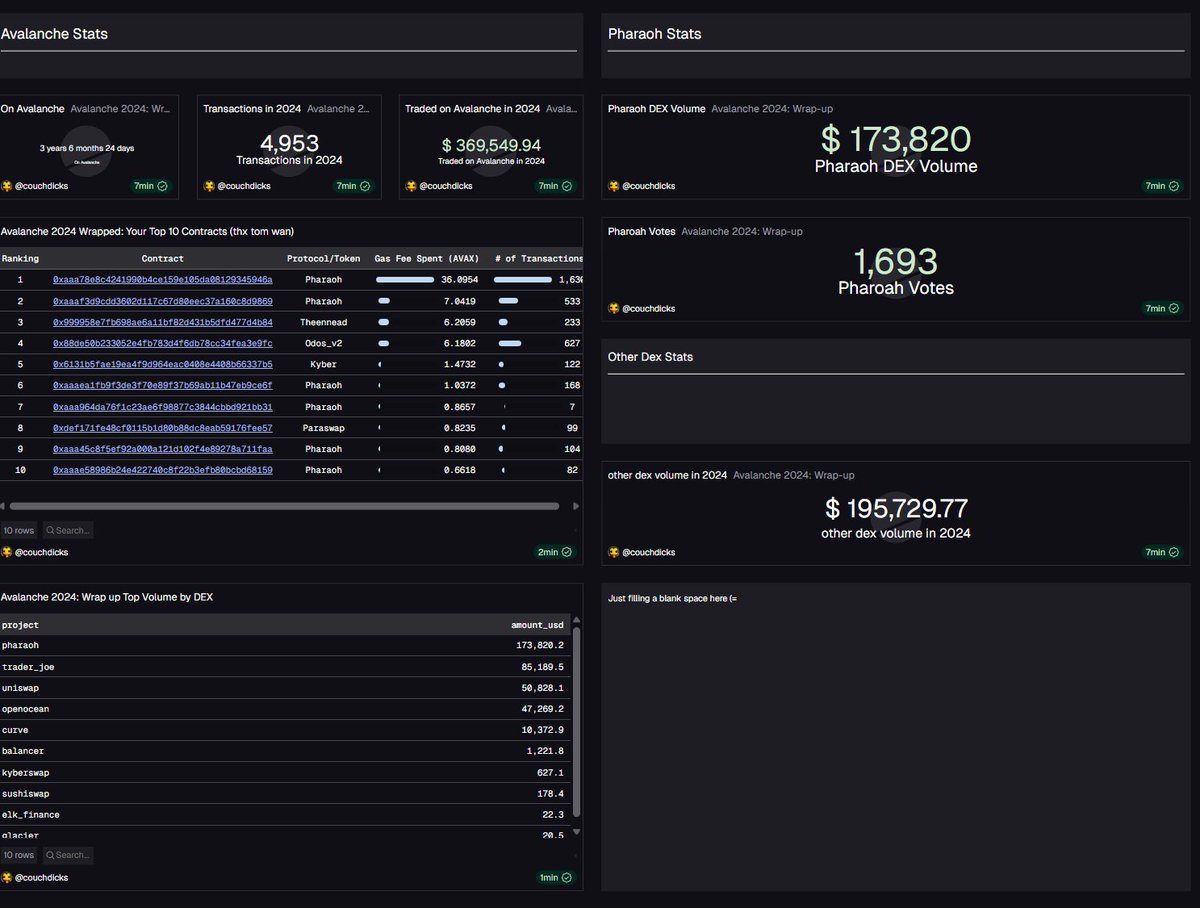This screenshot has height=908, width=1200.
Task: Sort by the Protocol/Token column header
Action: pyautogui.click(x=323, y=258)
